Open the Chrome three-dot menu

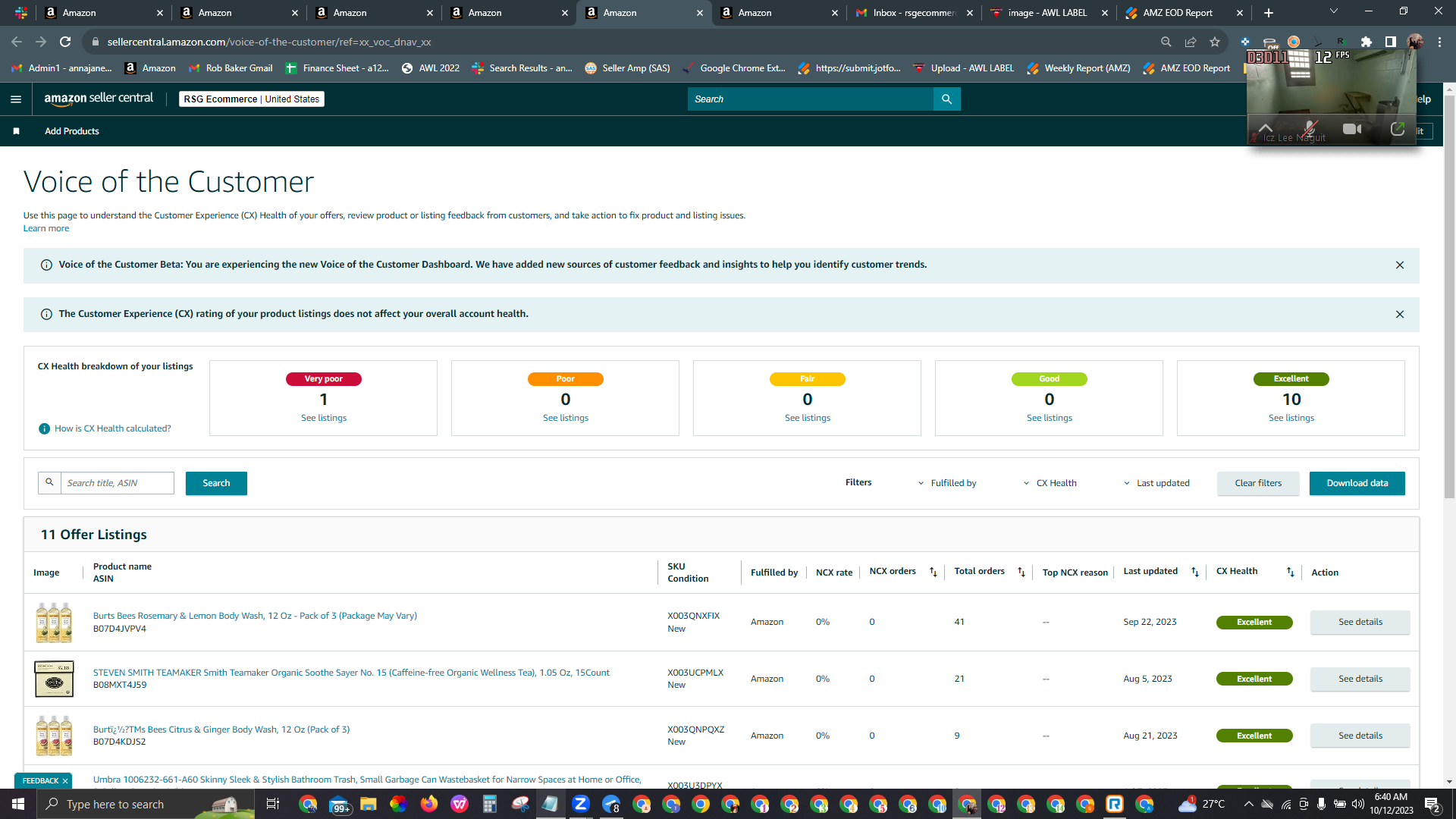1439,42
